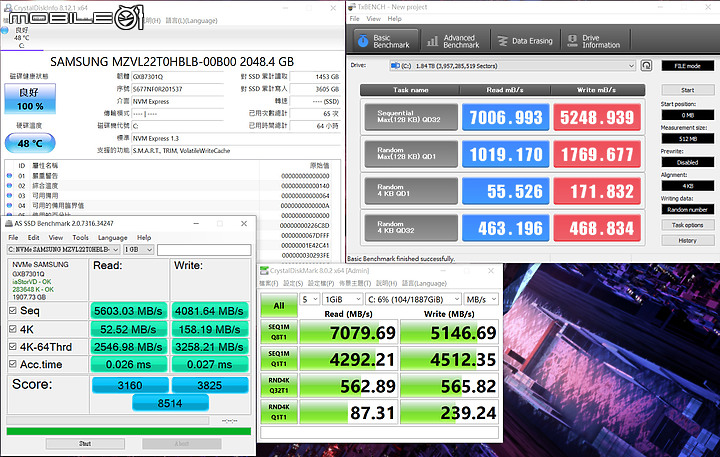
Task: Click firmware field GXB7301Q in CrystalDiskInfo
Action: pos(177,77)
